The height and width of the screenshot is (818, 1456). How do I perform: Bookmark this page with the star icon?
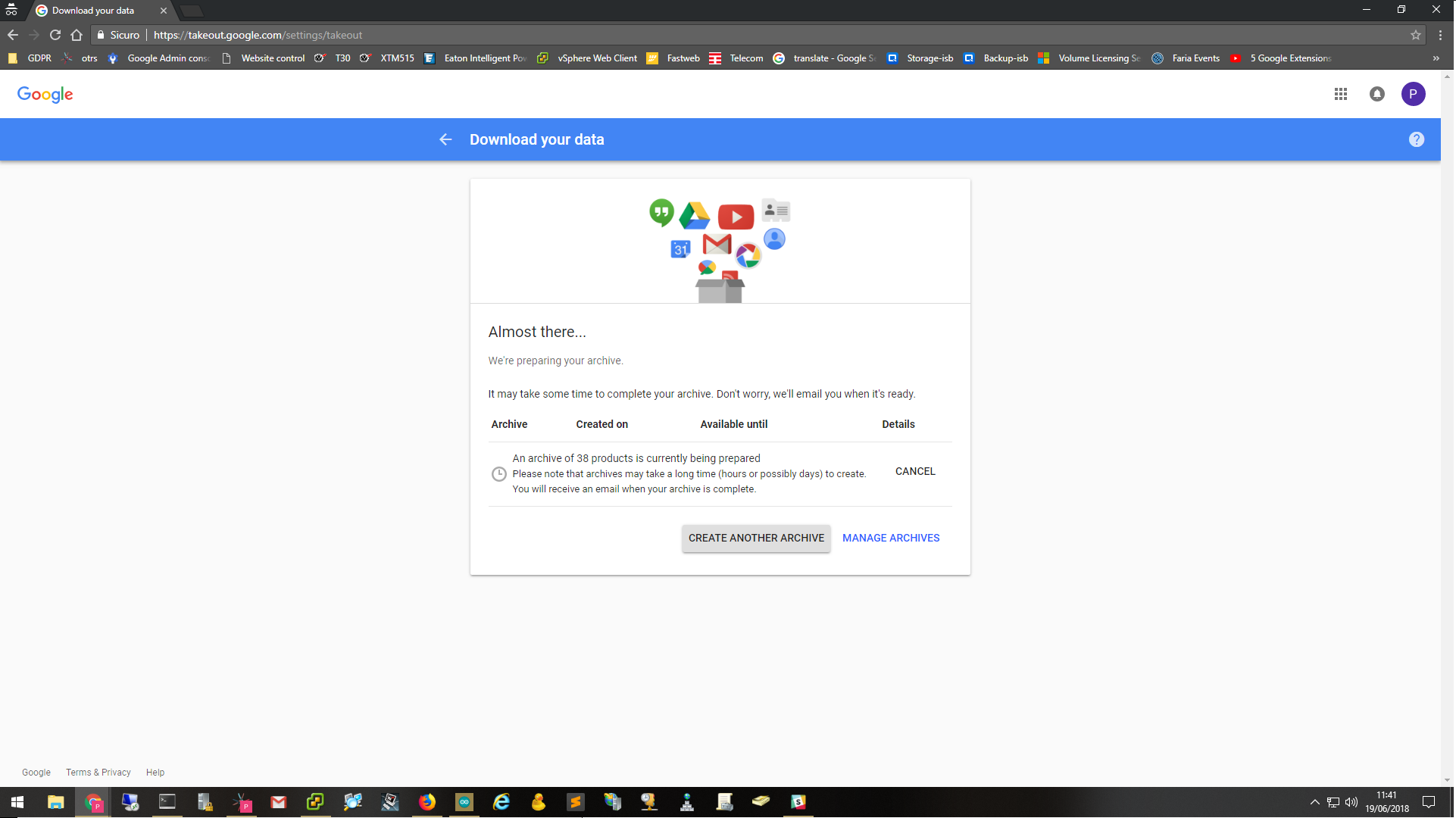click(x=1416, y=35)
